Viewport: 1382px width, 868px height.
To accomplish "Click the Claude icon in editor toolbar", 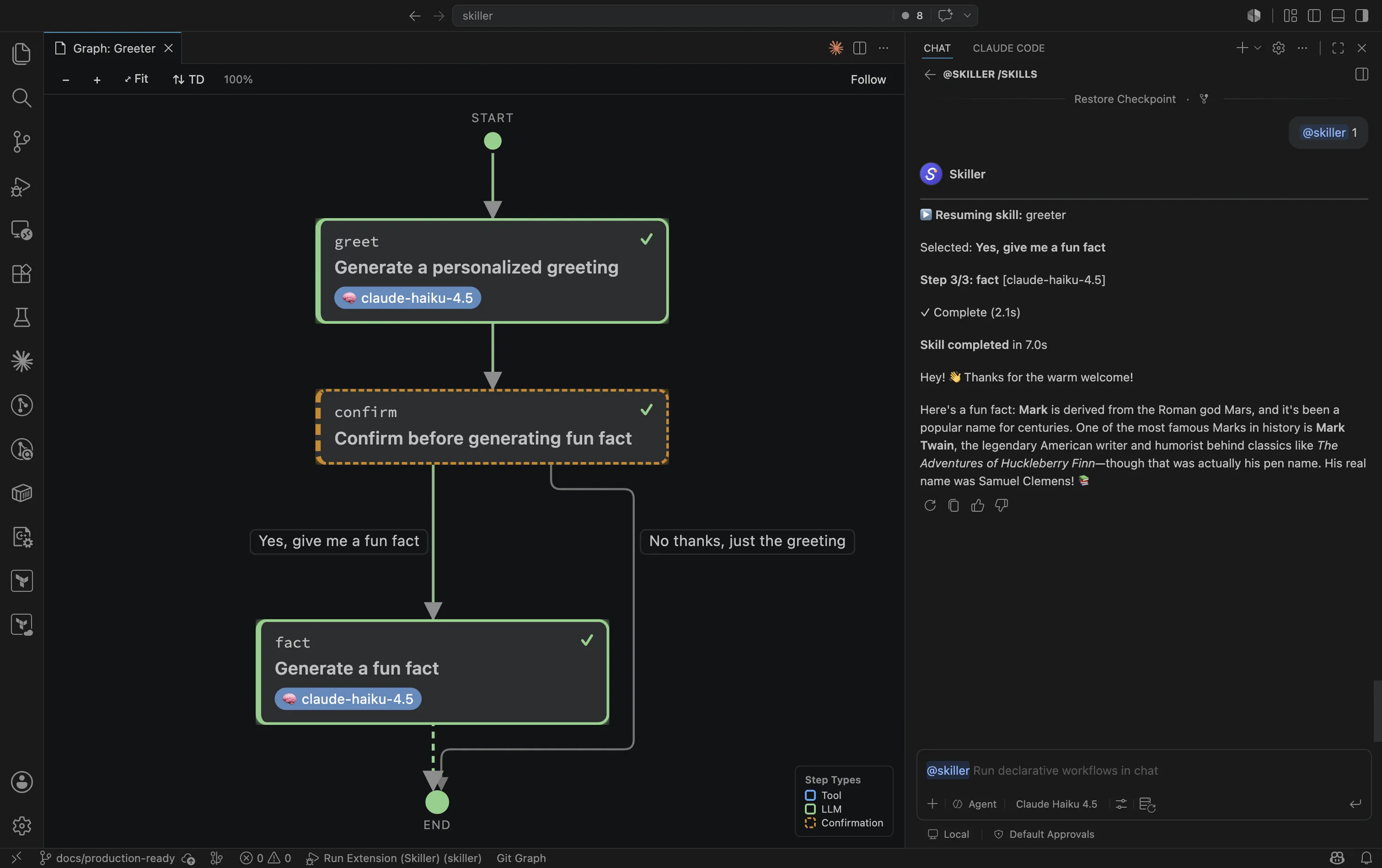I will [x=836, y=48].
